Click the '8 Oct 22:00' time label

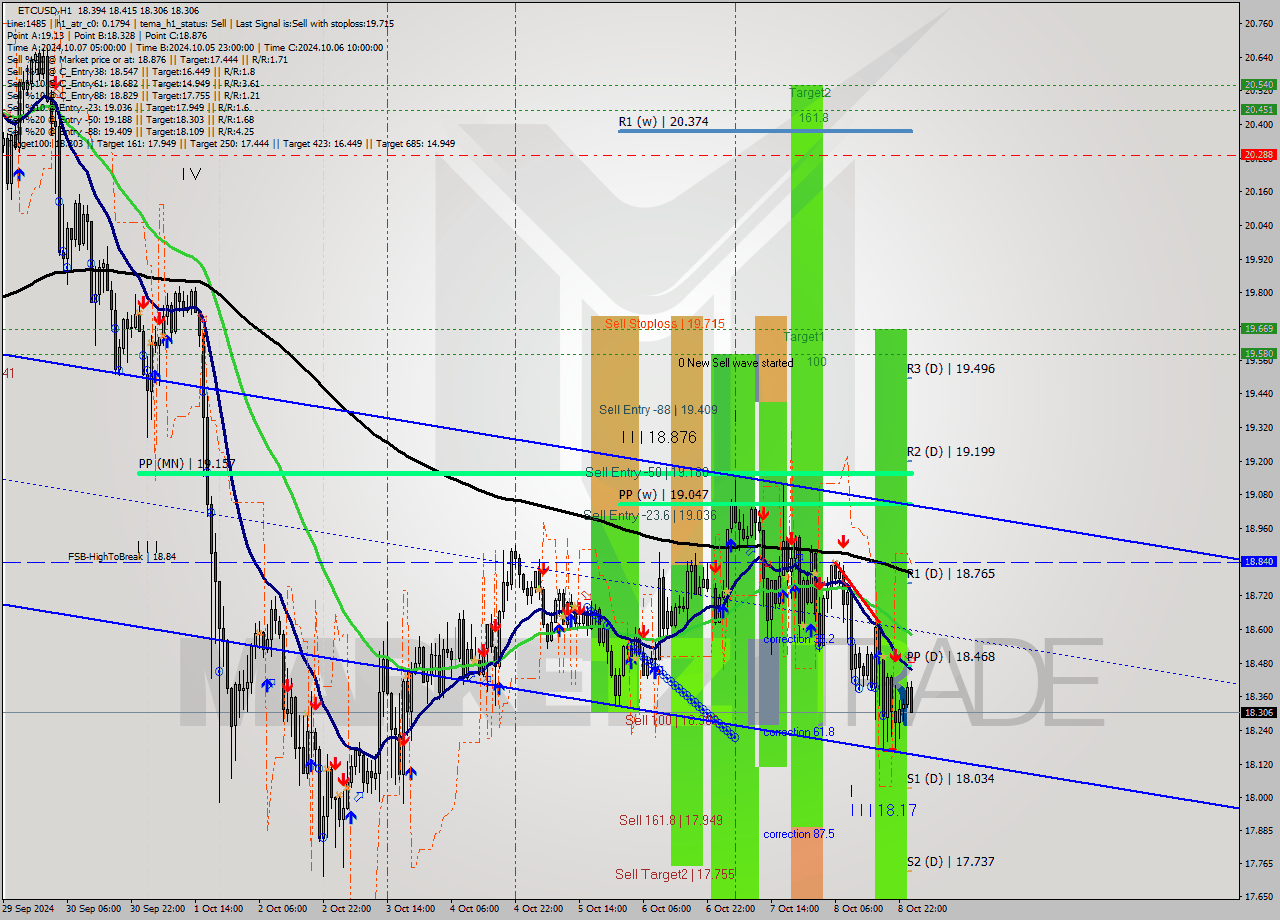tap(922, 909)
